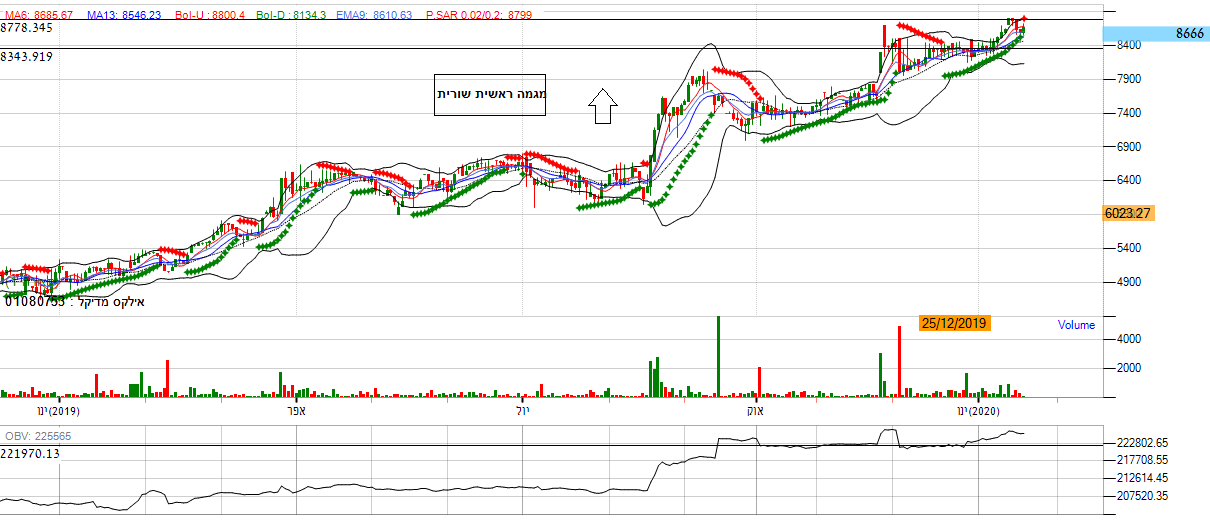Screen dimensions: 1210x524
Task: Click the OBV: 225565 indicator label
Action: coord(37,436)
